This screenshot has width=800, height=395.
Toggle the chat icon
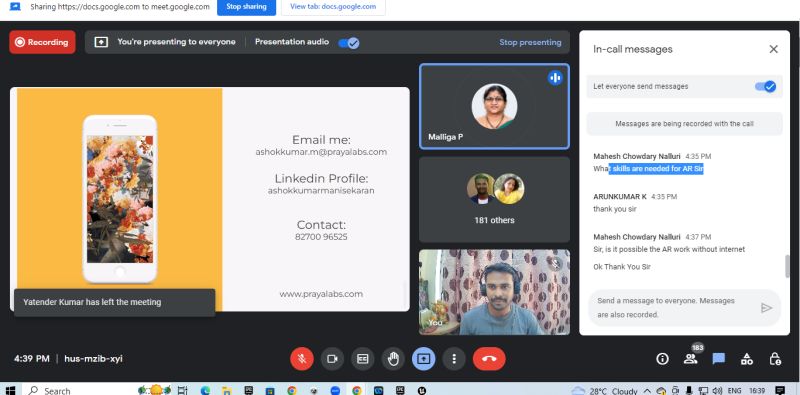click(719, 359)
